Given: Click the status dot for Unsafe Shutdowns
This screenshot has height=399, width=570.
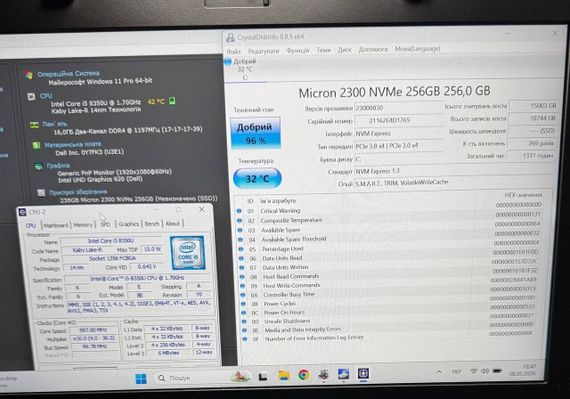Looking at the screenshot, I should tap(244, 321).
